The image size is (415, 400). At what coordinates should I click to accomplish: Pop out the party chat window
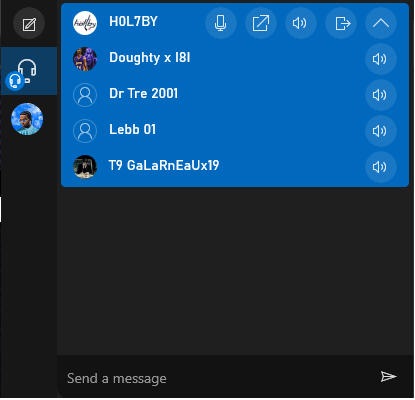261,23
